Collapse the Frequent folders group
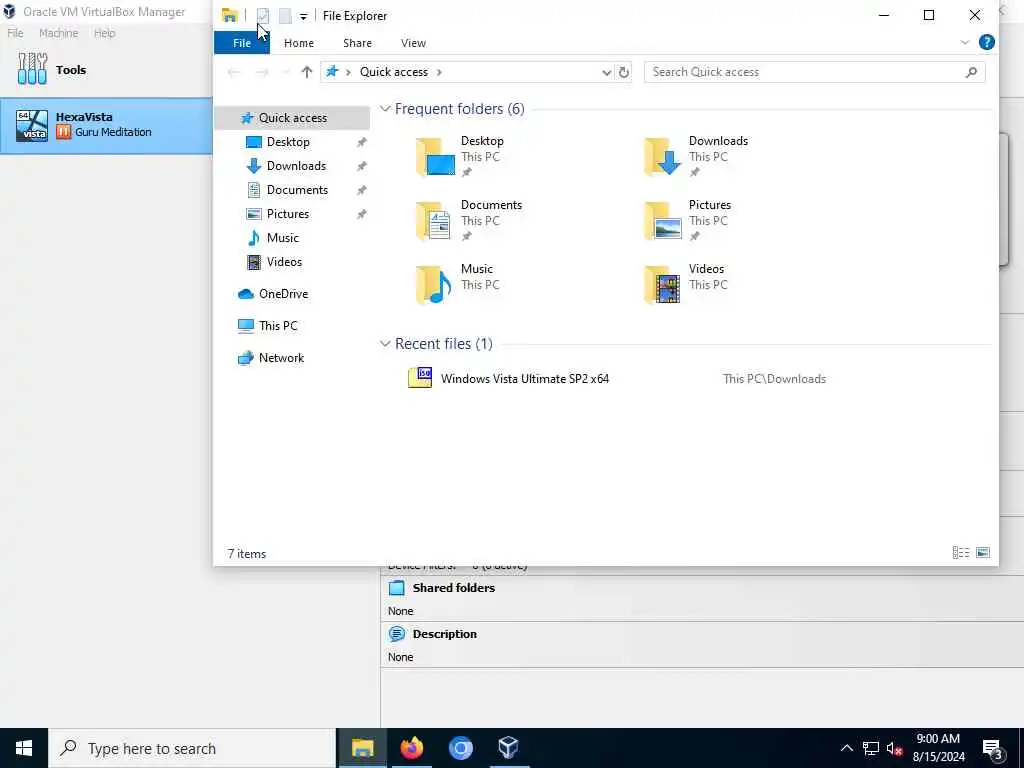 (x=385, y=109)
